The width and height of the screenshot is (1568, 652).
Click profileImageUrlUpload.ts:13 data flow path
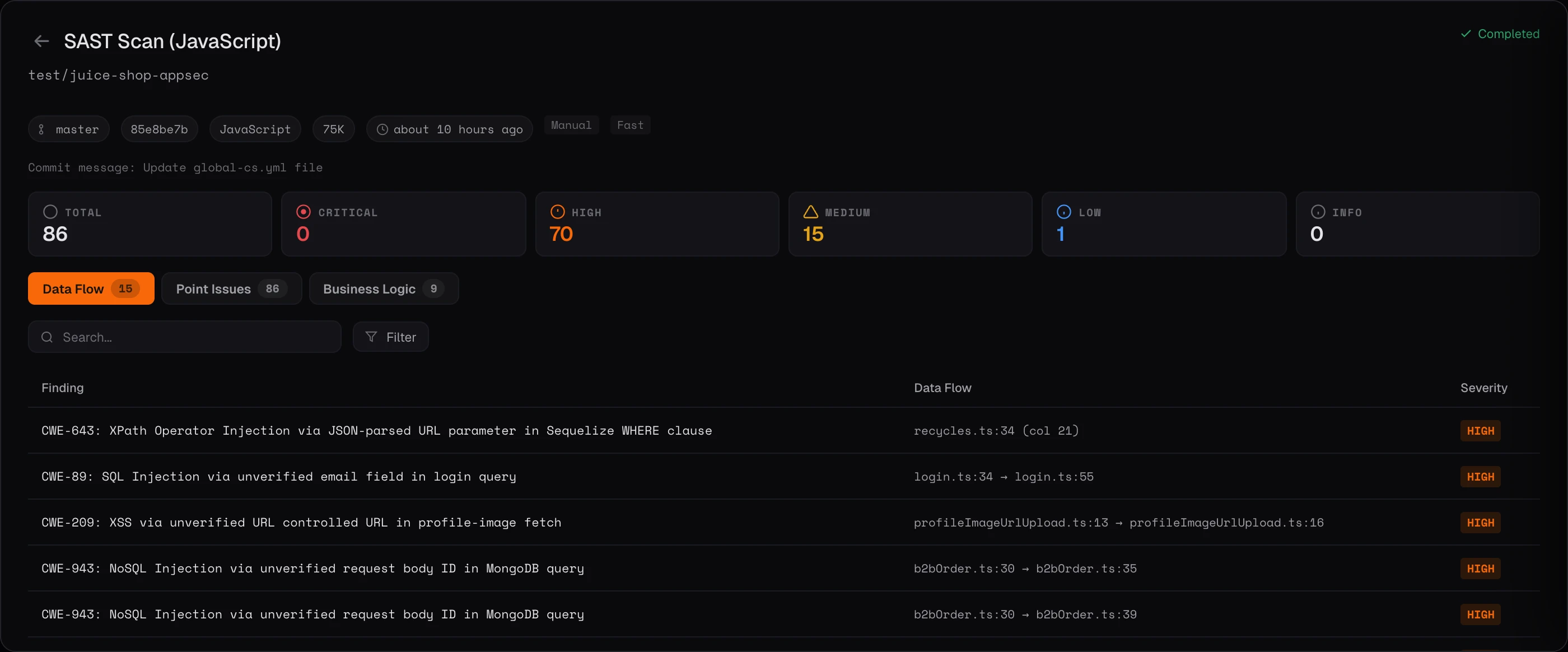[1118, 523]
